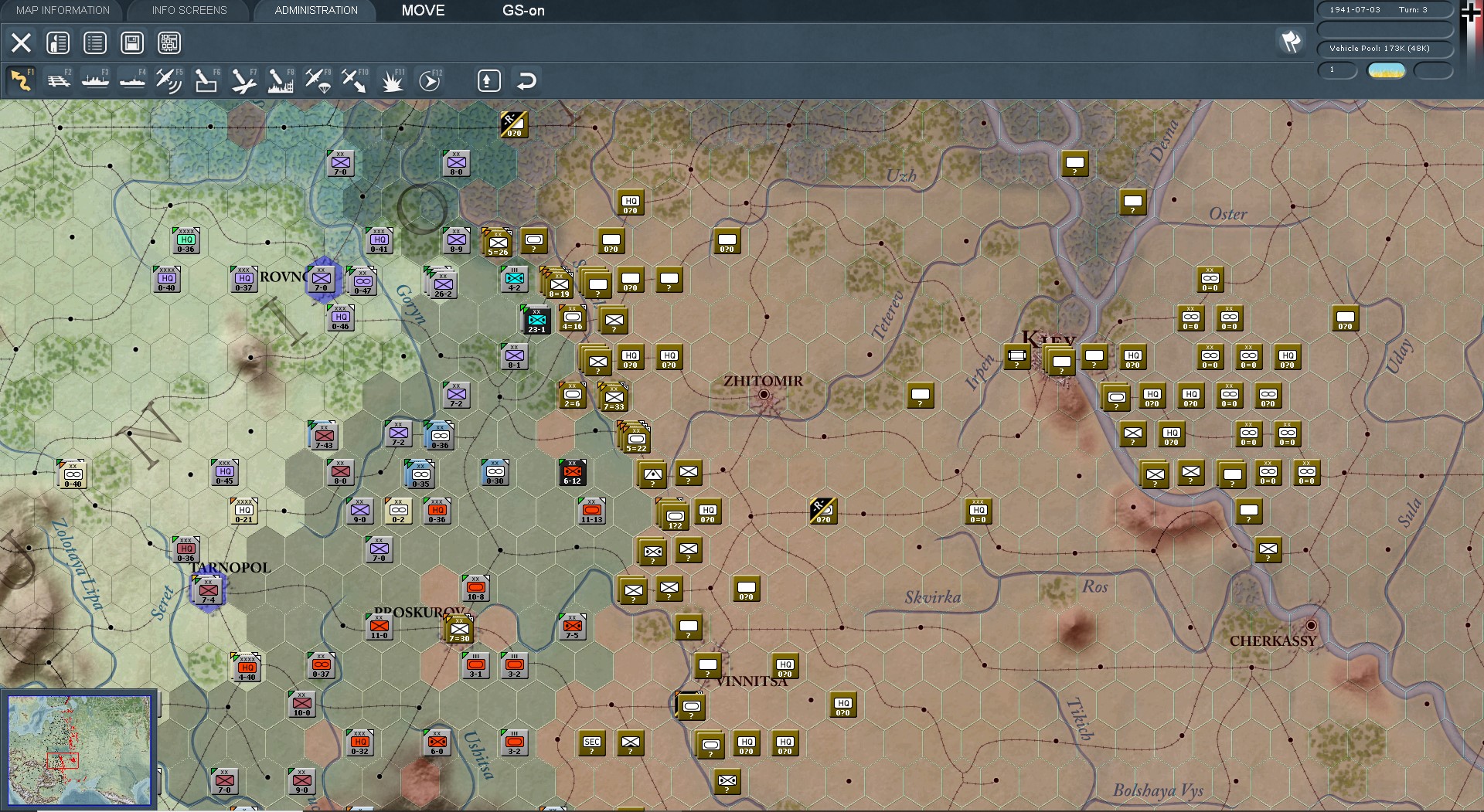
Task: Open the commander's report icon
Action: coord(58,42)
